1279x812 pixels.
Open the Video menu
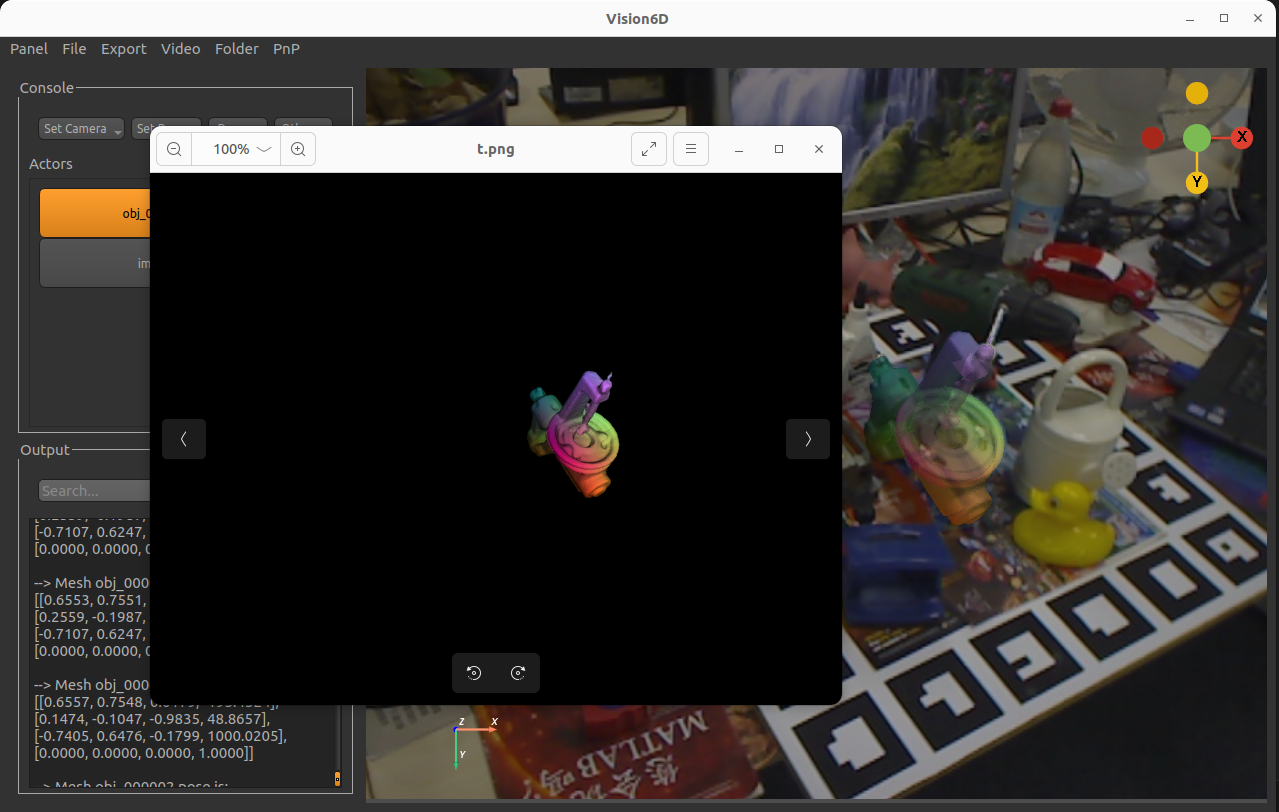click(180, 48)
